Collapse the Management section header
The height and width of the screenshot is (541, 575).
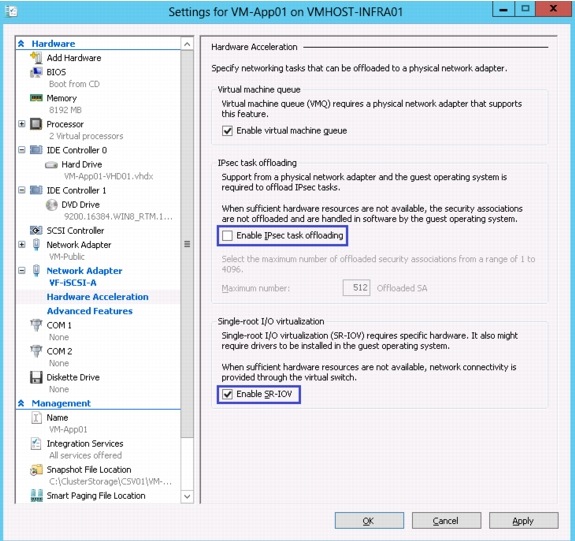tap(21, 403)
